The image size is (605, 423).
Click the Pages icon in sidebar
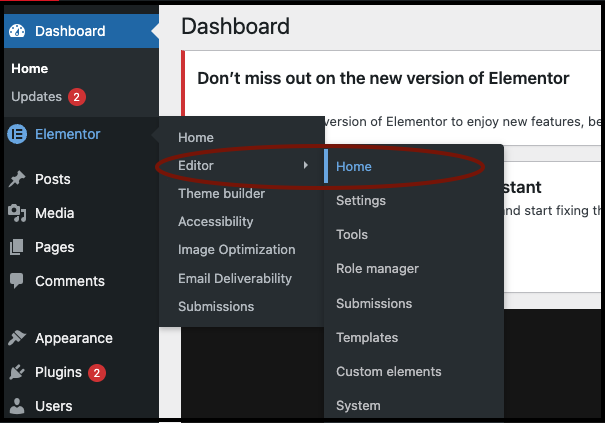[17, 247]
